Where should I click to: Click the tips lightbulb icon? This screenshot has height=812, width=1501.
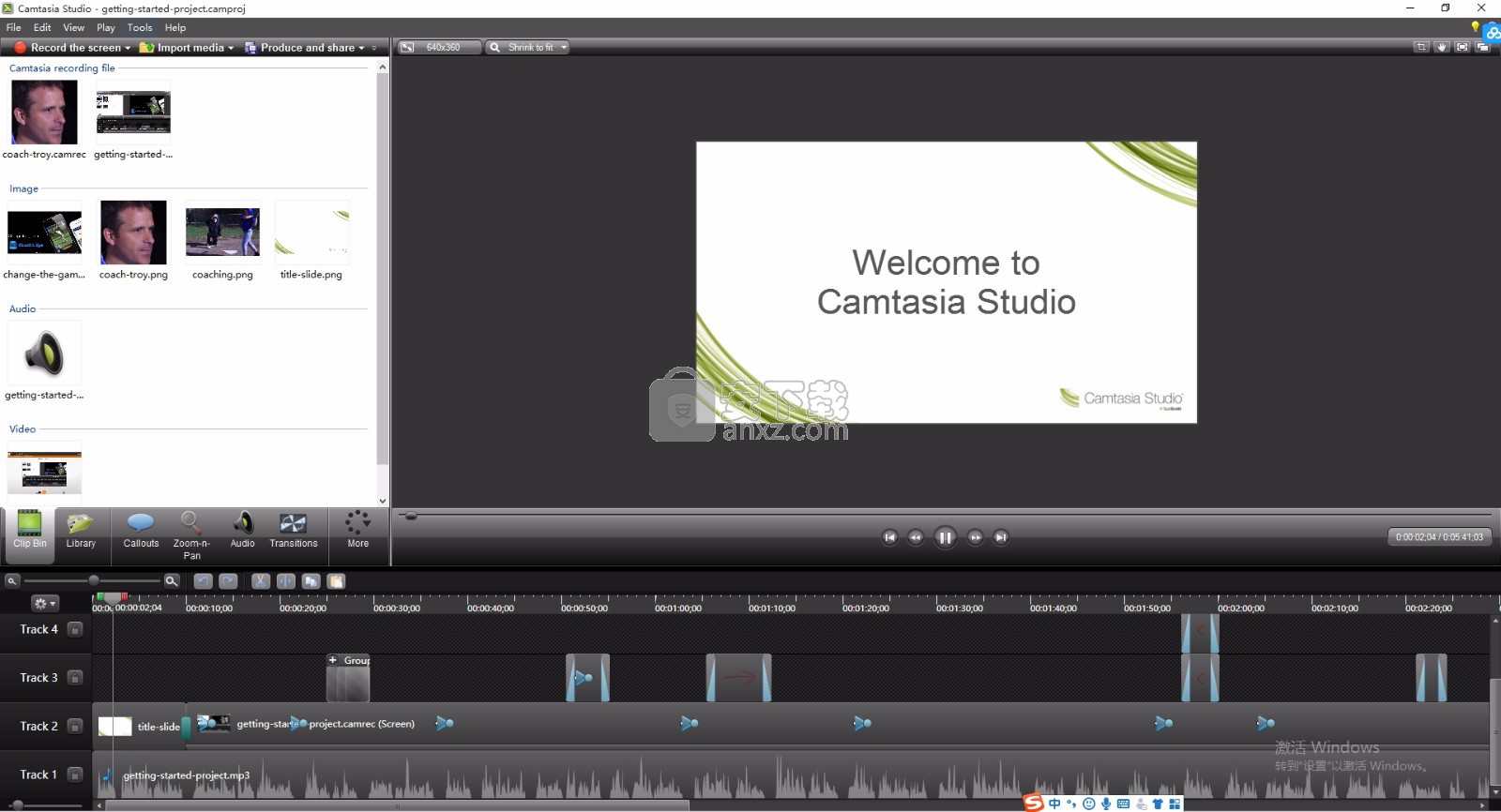pyautogui.click(x=1476, y=26)
